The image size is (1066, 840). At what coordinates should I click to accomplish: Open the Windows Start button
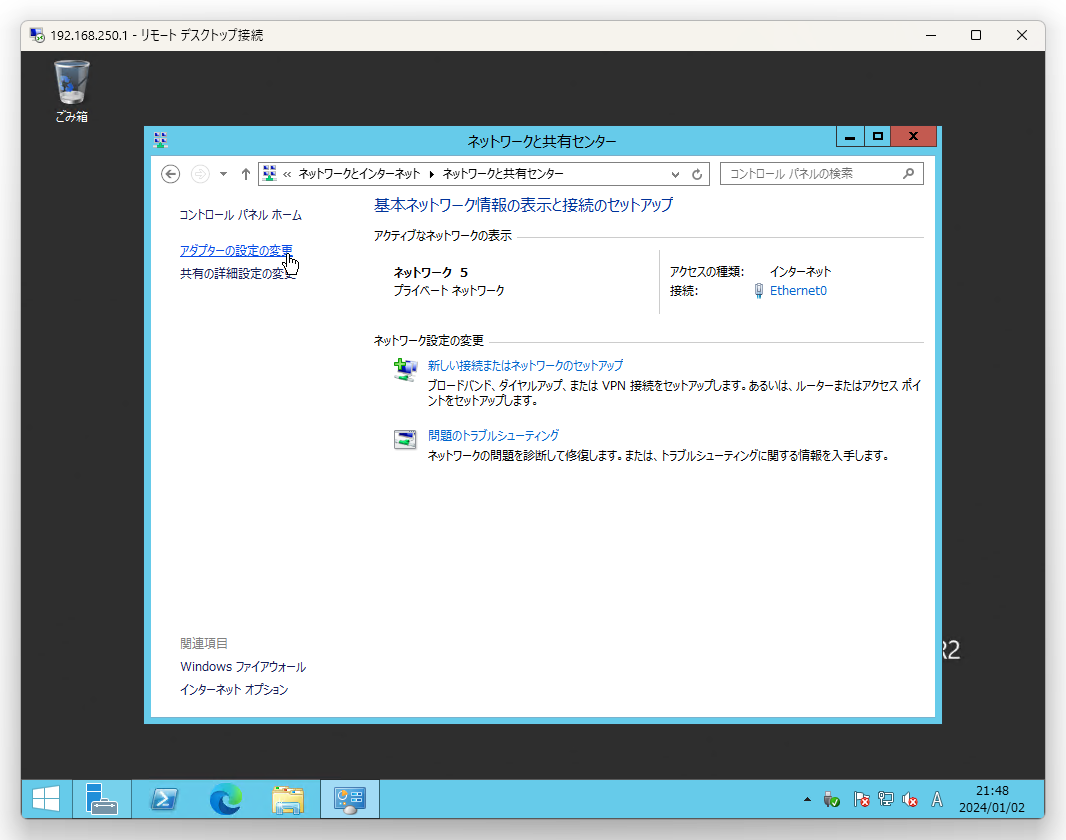[46, 799]
